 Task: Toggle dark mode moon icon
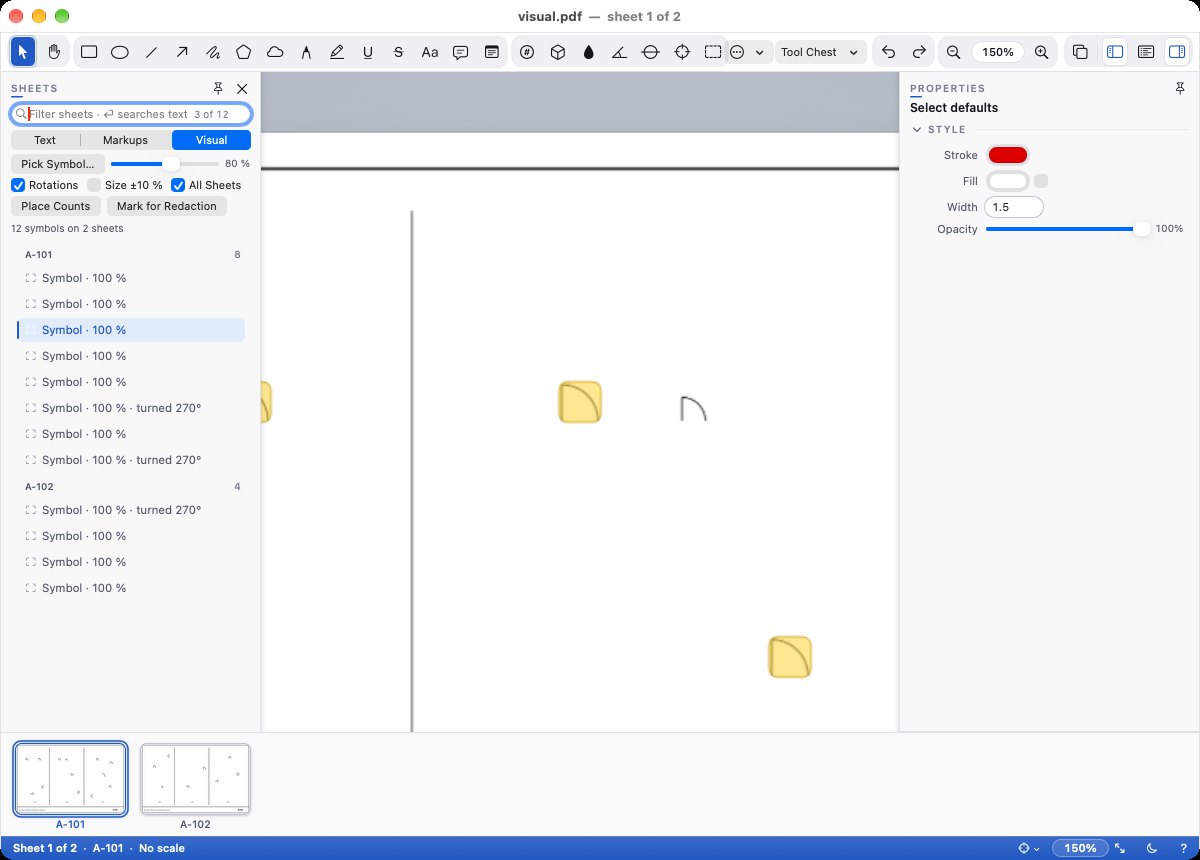1150,848
